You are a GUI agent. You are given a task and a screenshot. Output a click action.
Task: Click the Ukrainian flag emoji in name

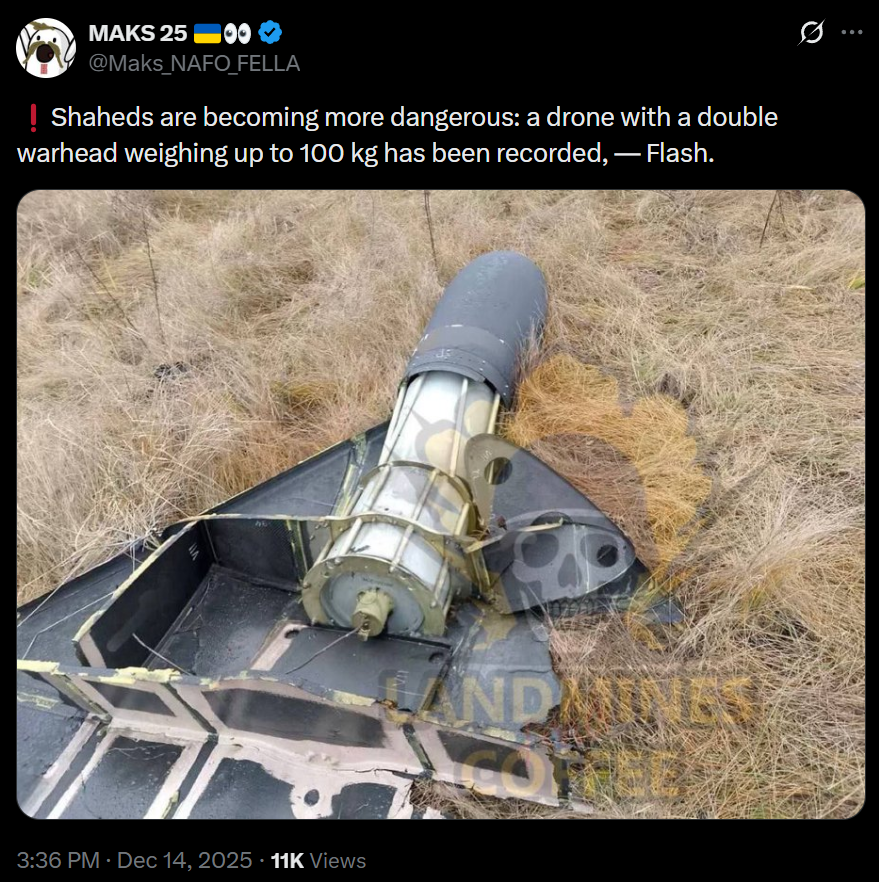click(x=208, y=34)
